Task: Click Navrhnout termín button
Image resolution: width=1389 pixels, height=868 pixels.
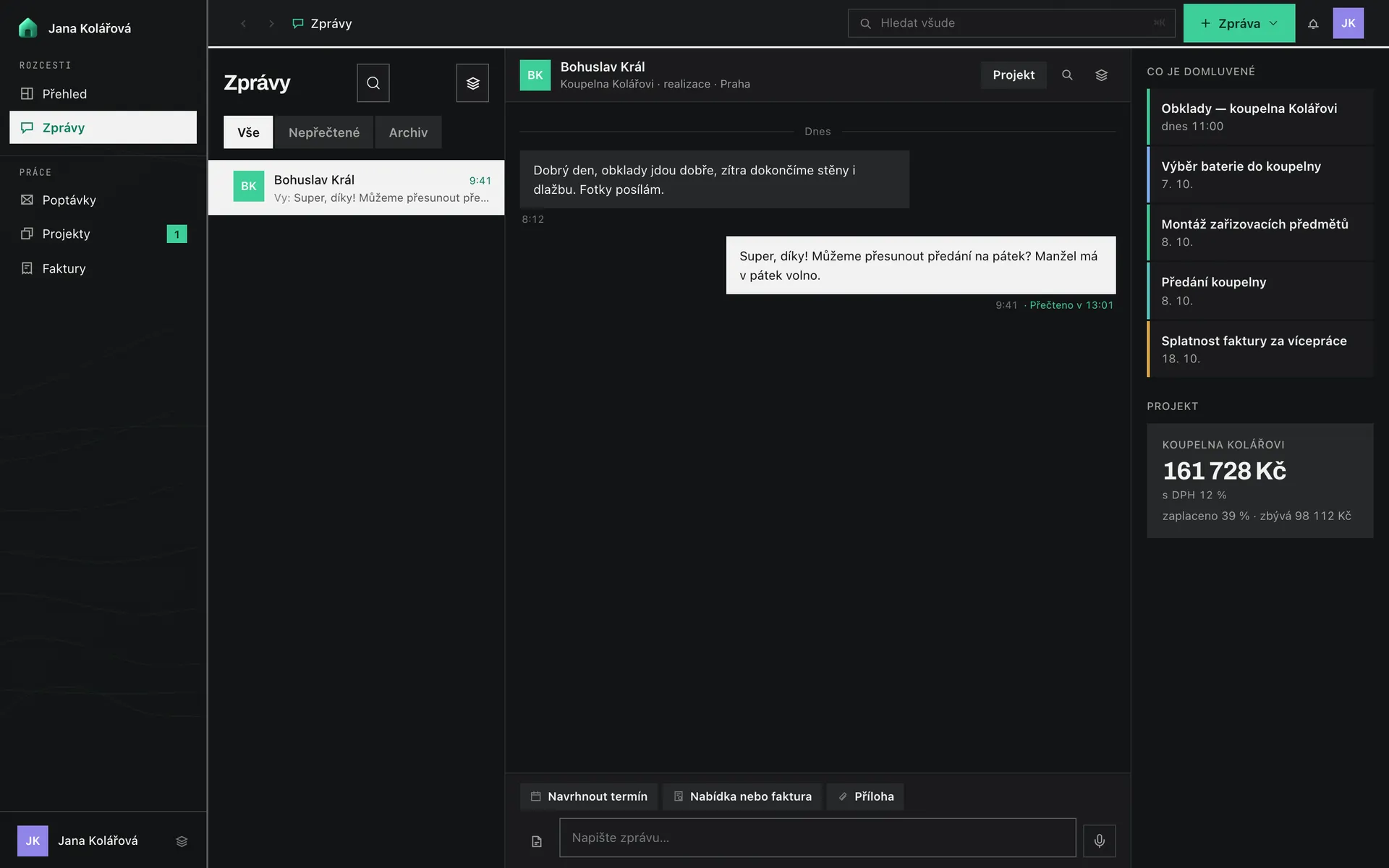Action: (x=589, y=796)
